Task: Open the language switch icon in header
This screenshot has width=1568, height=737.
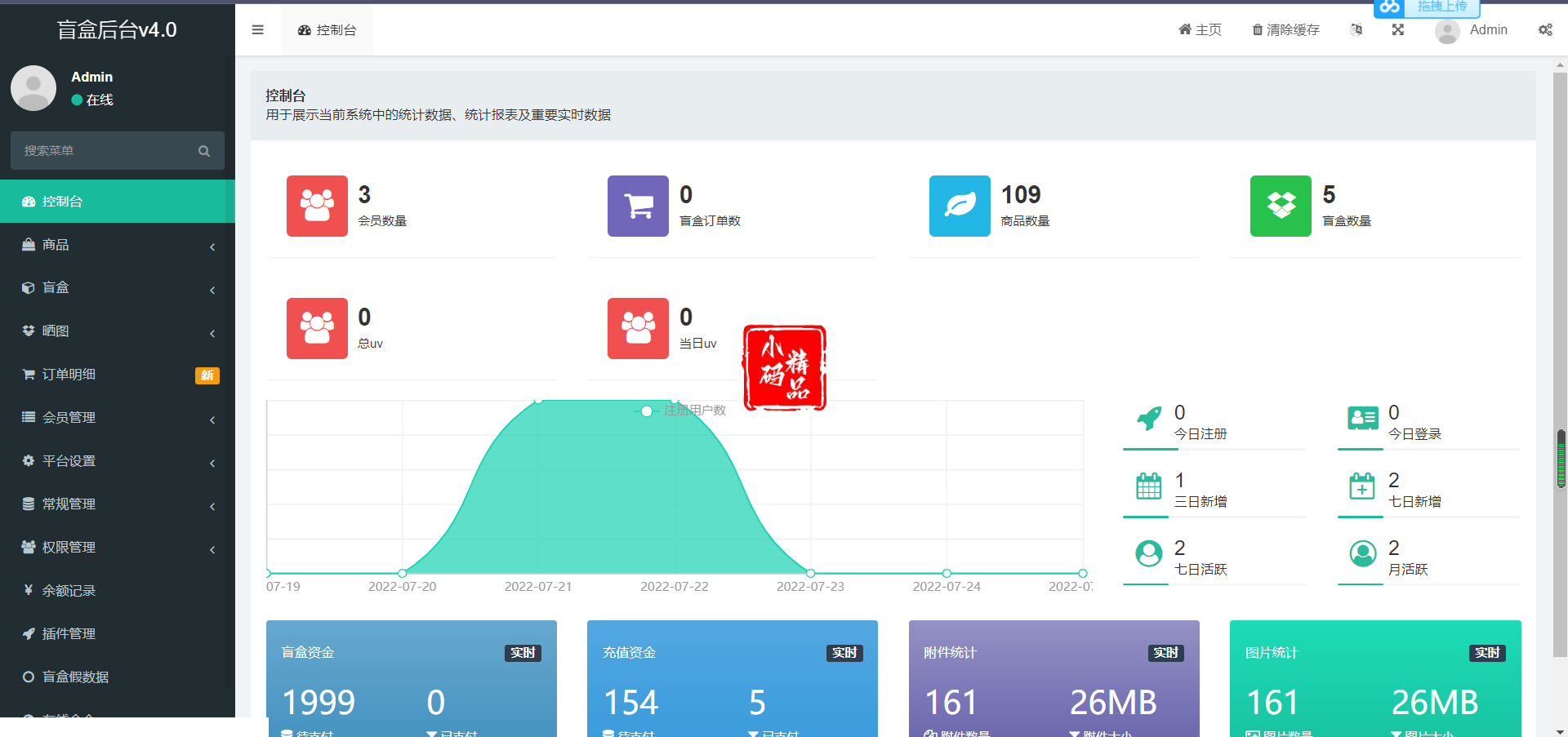Action: point(1356,30)
